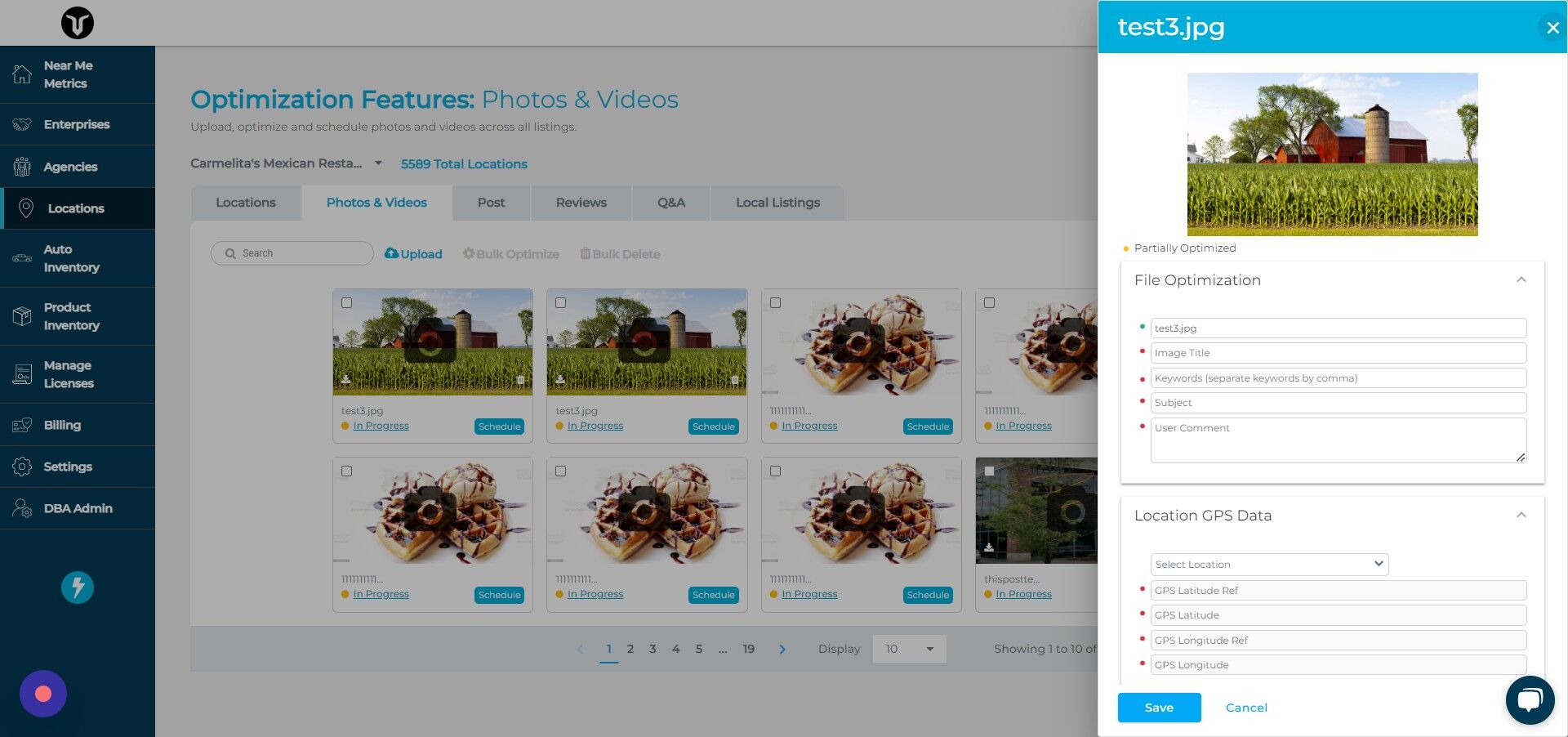Collapse the Location GPS Data section

(1521, 516)
